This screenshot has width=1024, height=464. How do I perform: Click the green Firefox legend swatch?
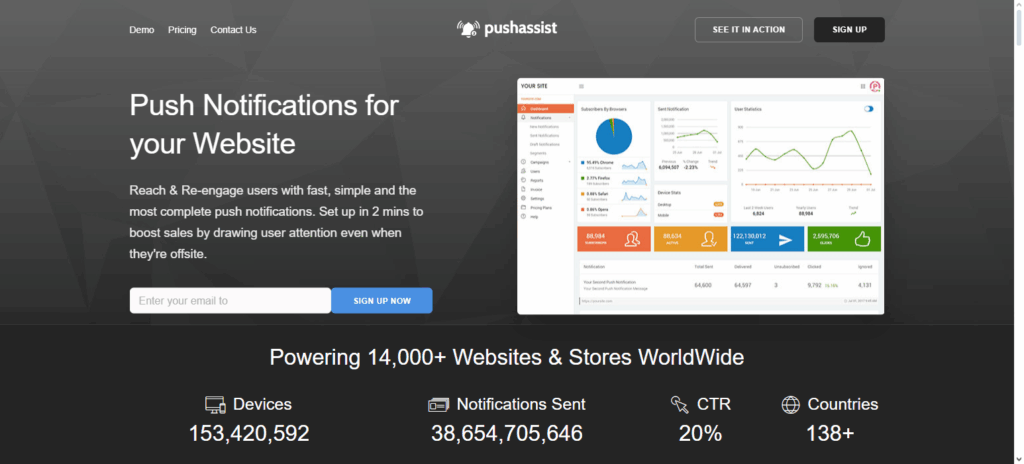(583, 178)
